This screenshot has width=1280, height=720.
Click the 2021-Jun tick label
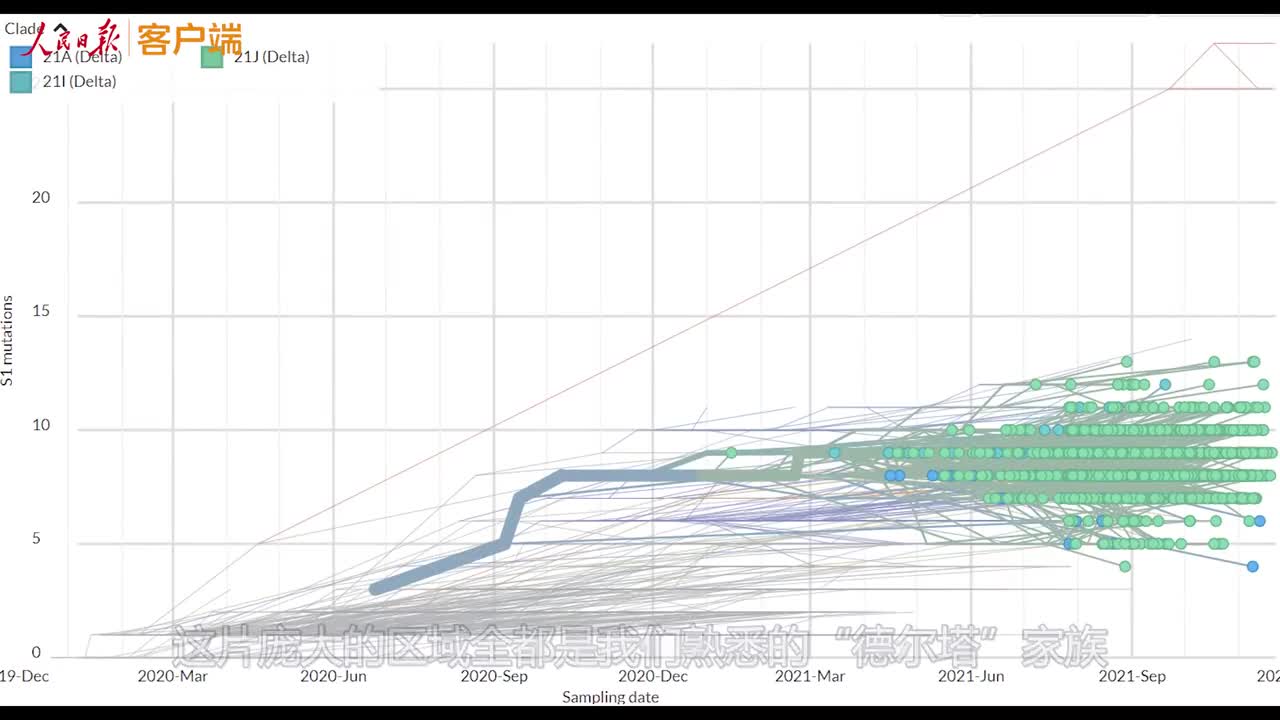tap(971, 676)
